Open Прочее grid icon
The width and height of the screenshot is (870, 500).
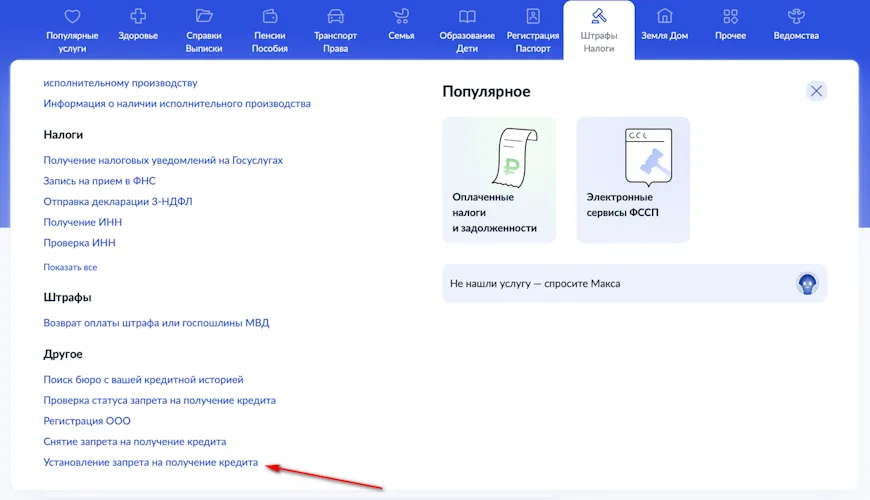pyautogui.click(x=730, y=16)
